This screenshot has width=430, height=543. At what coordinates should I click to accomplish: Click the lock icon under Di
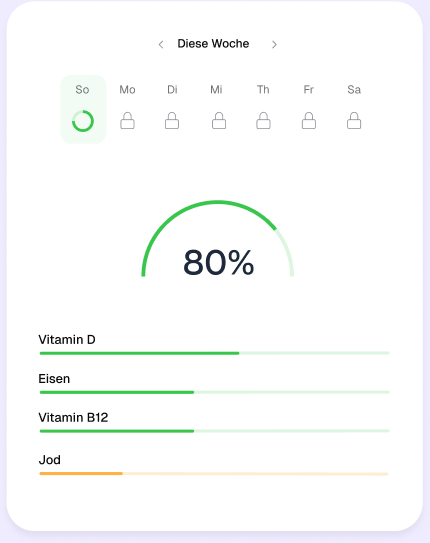pos(172,121)
